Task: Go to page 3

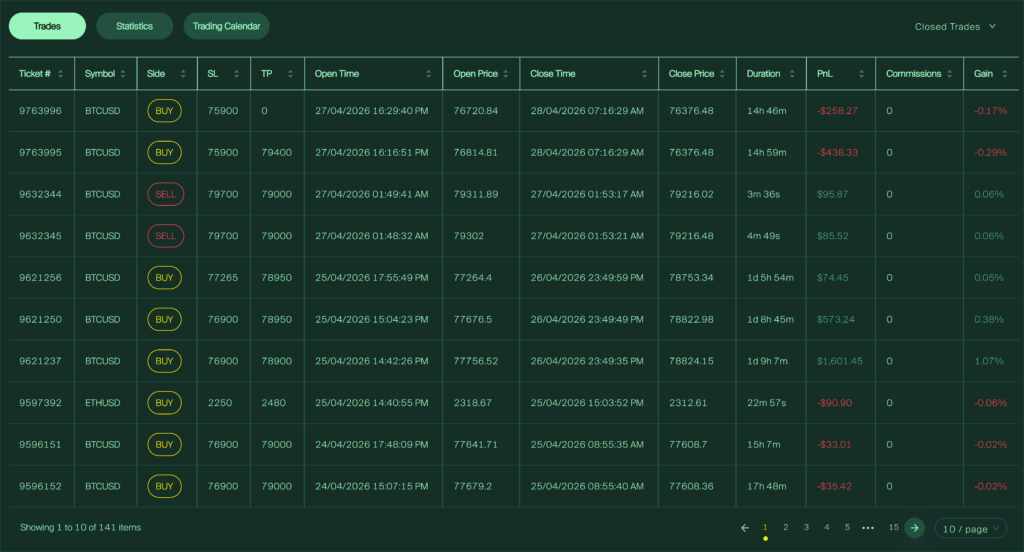Action: pyautogui.click(x=807, y=527)
